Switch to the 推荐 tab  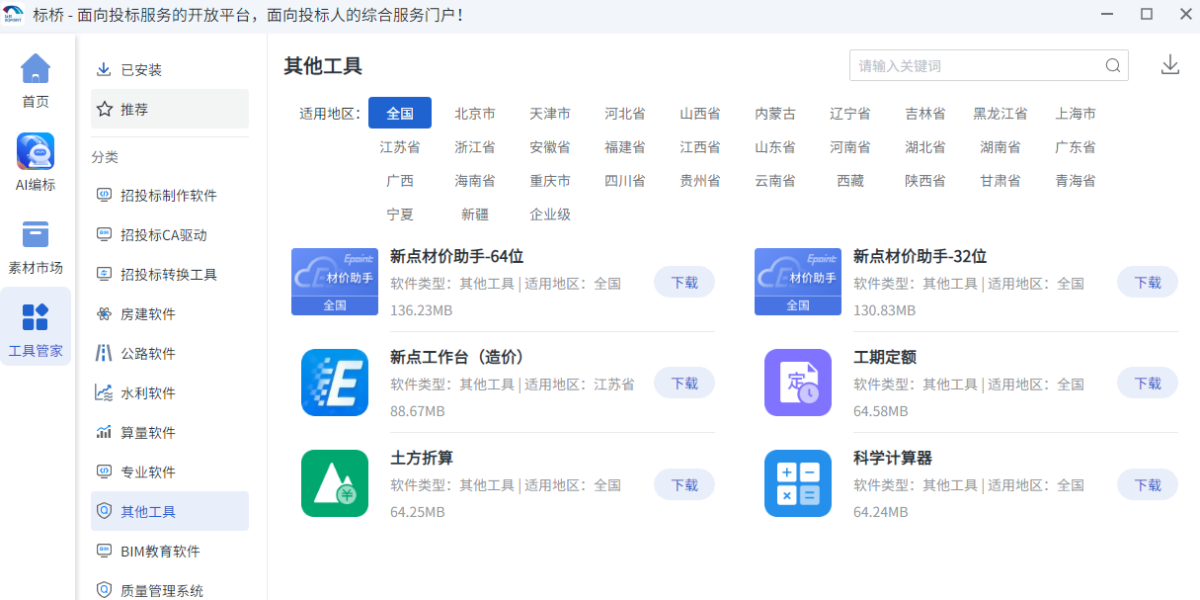(x=134, y=109)
